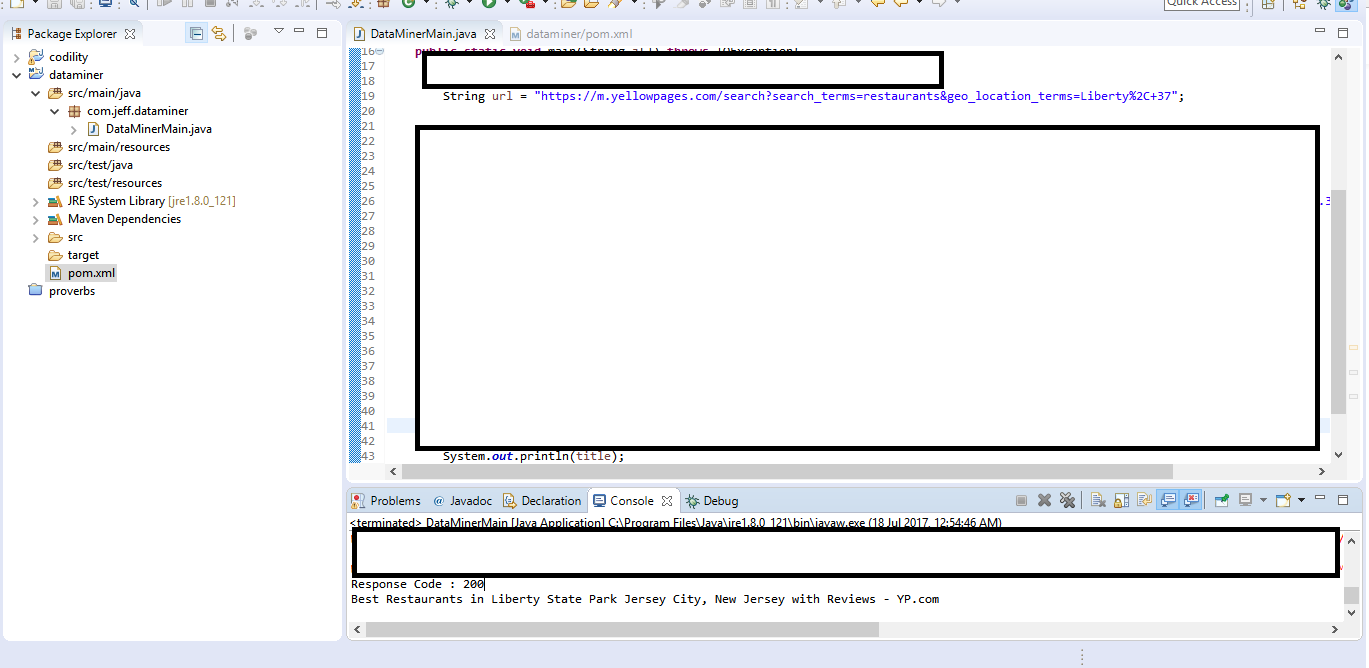1369x668 pixels.
Task: Click the Display Selected Console icon
Action: pos(1245,500)
